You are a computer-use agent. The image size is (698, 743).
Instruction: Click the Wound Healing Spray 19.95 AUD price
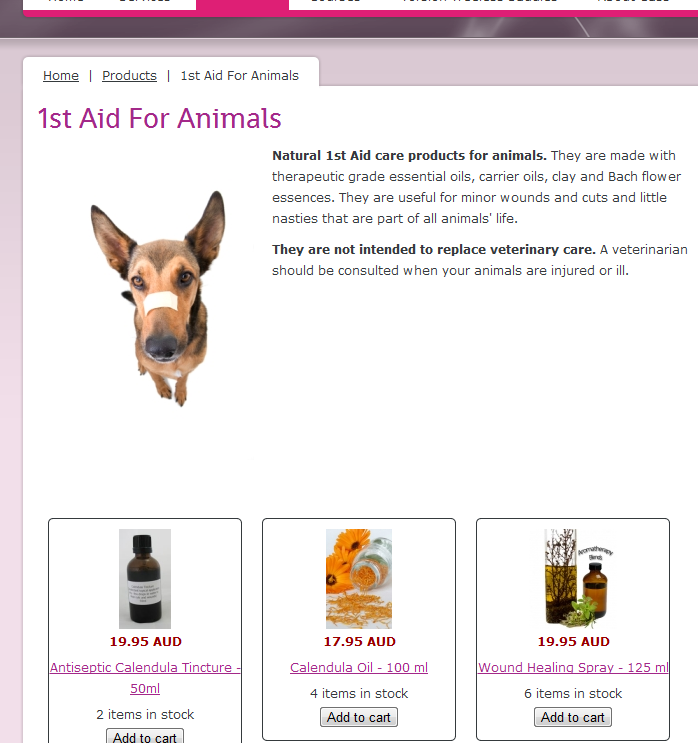coord(573,642)
